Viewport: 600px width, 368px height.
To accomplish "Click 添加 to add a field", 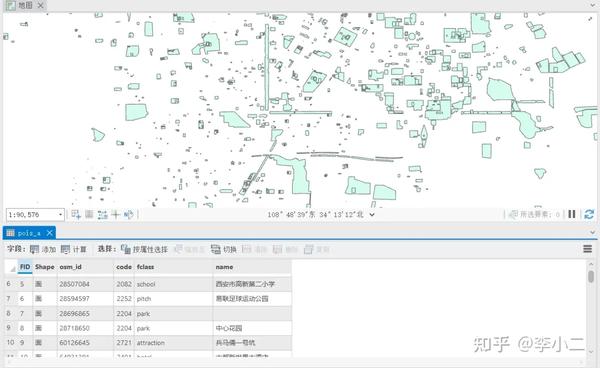I will [x=43, y=249].
